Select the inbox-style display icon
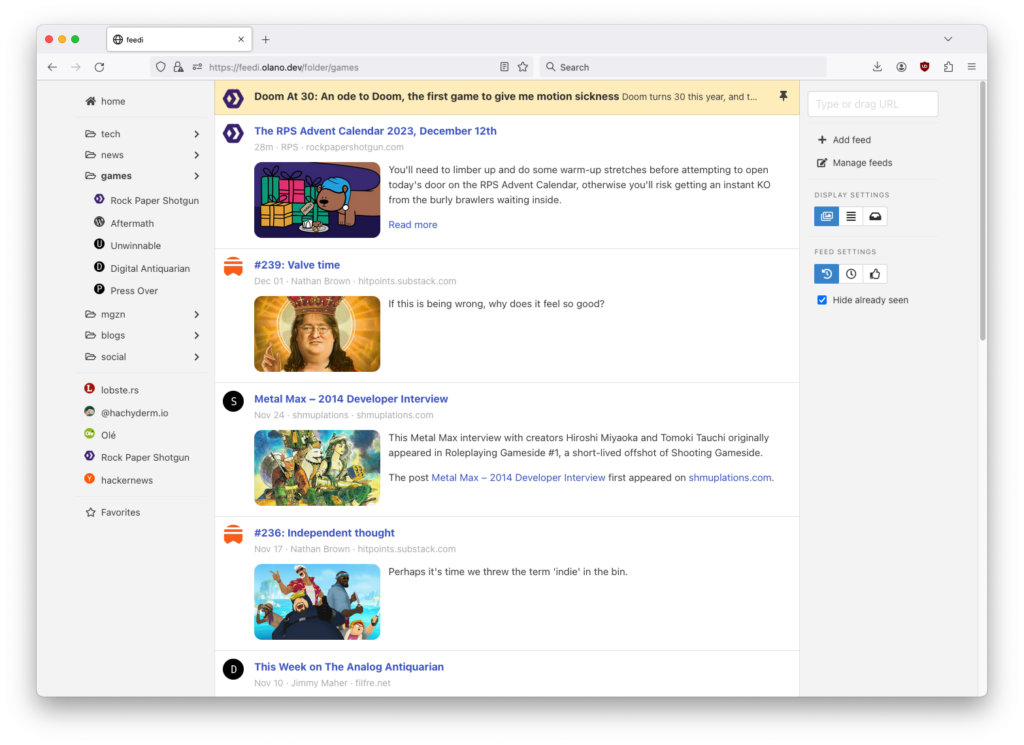Viewport: 1024px width, 745px height. click(x=875, y=216)
